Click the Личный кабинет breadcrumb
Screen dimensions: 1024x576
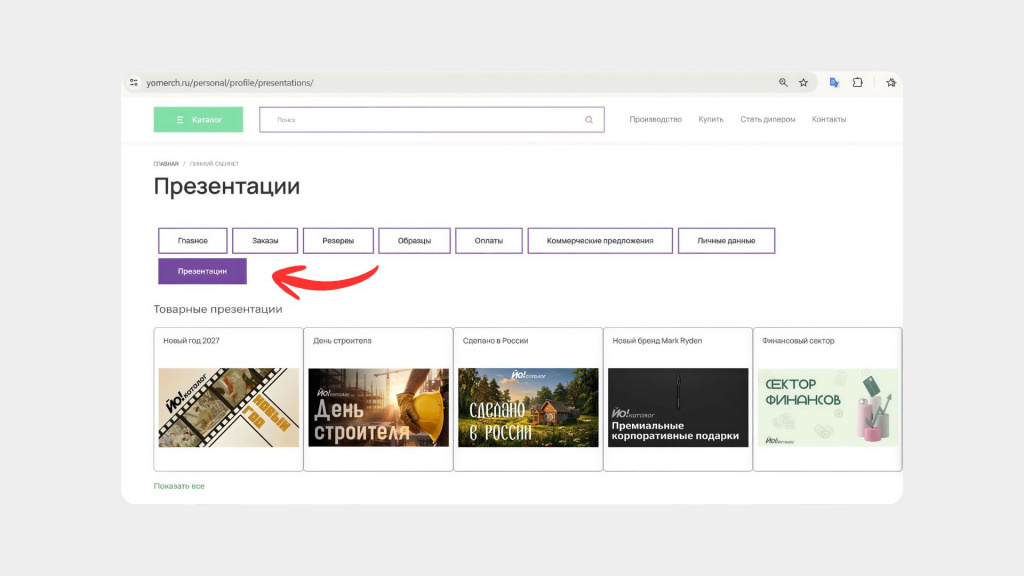[214, 164]
